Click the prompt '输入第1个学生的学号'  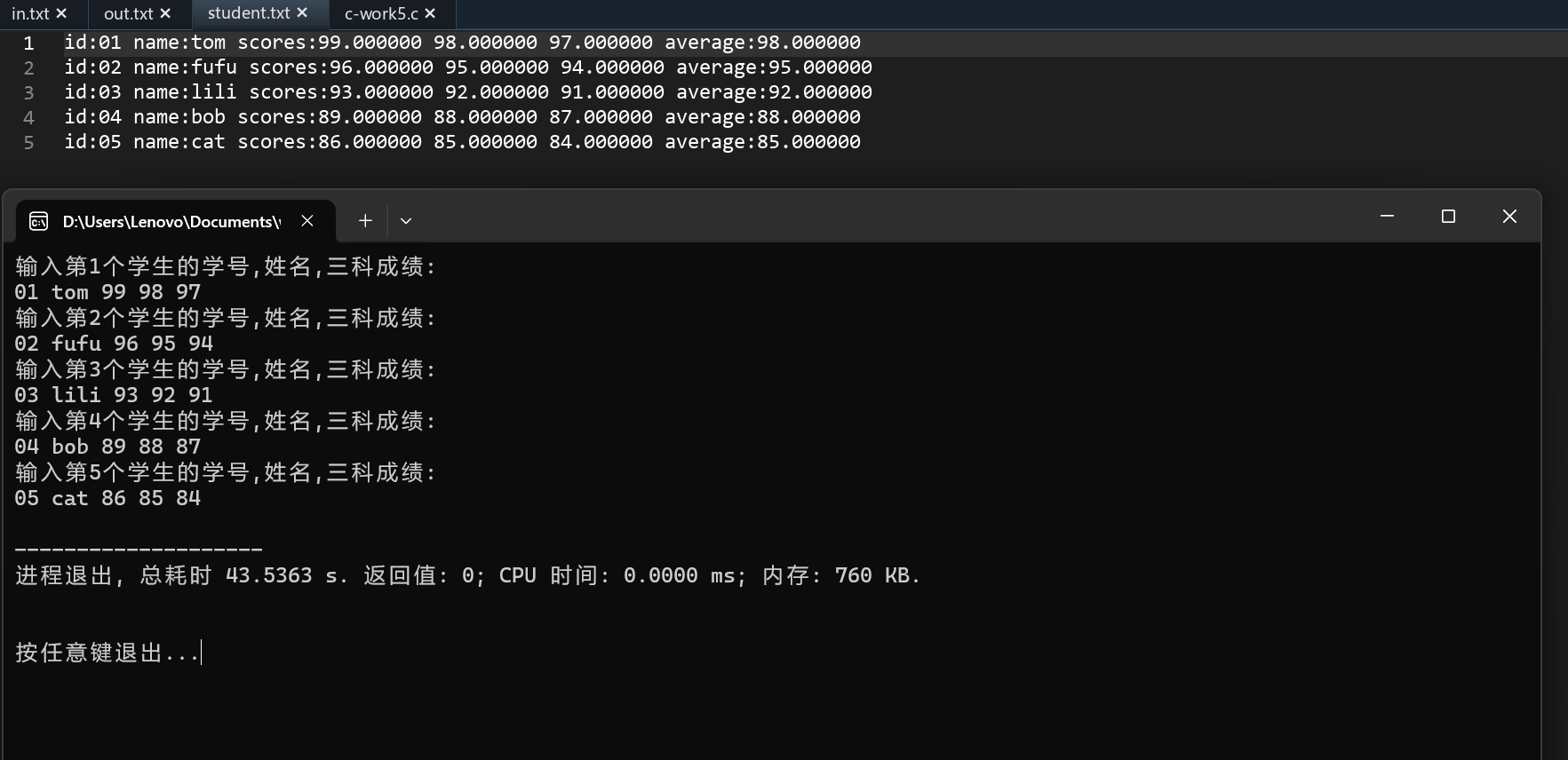132,266
